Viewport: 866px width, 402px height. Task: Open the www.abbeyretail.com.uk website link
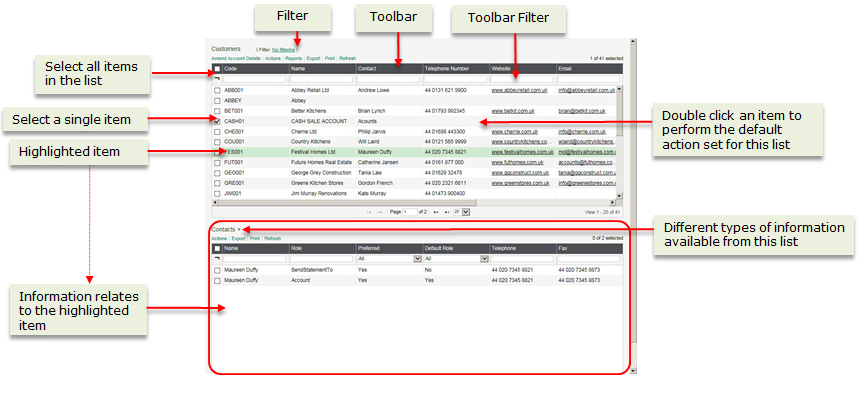(x=518, y=90)
